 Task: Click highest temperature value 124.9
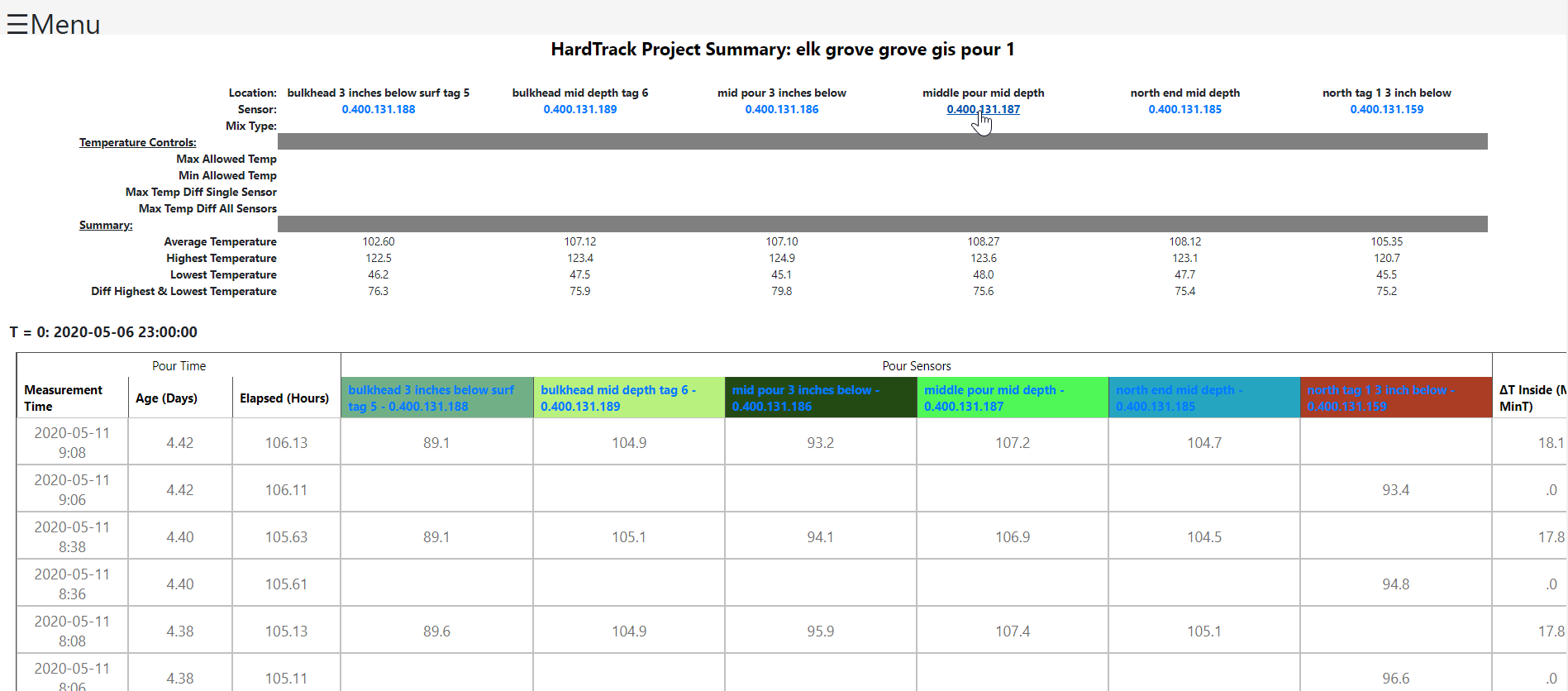click(782, 258)
